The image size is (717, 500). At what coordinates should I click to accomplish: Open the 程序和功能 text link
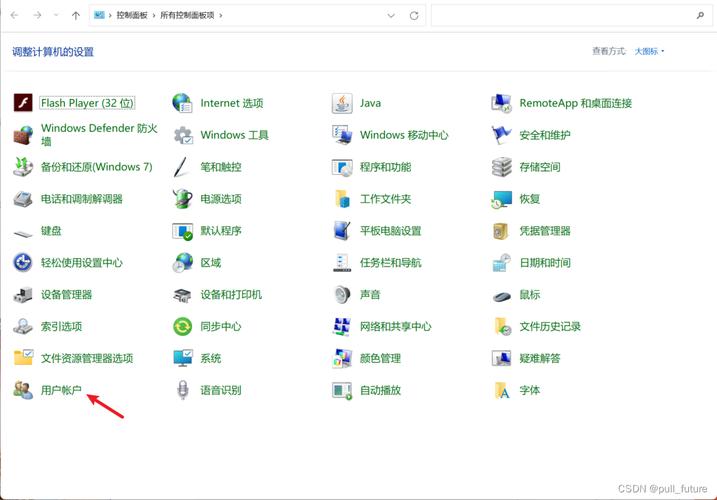tap(385, 167)
